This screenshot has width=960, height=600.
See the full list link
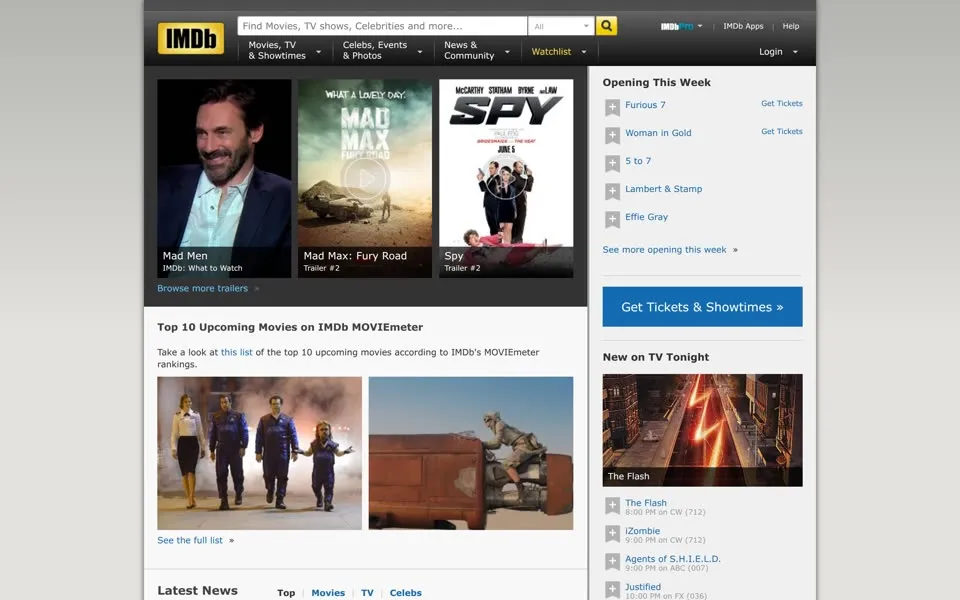[190, 541]
